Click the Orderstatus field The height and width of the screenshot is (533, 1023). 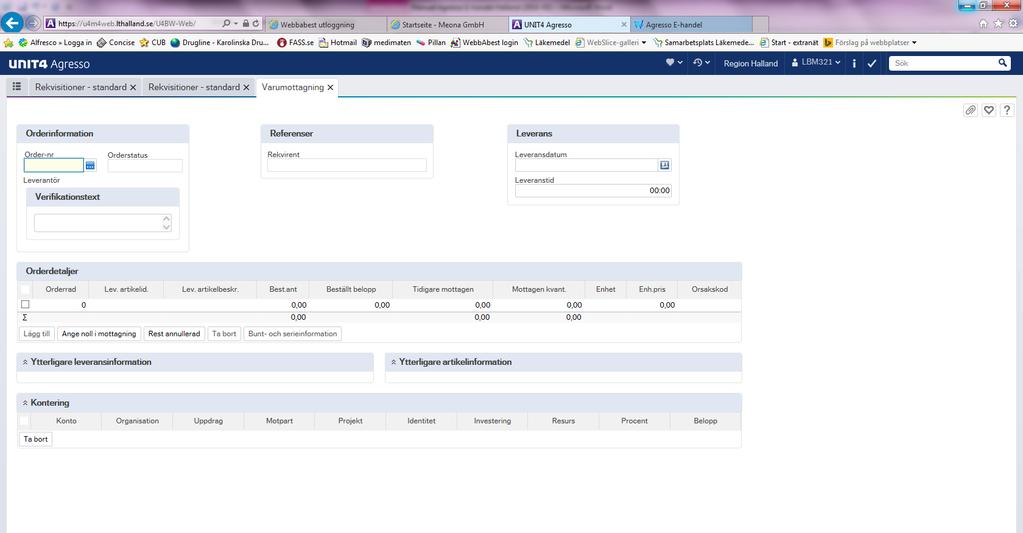tap(145, 166)
